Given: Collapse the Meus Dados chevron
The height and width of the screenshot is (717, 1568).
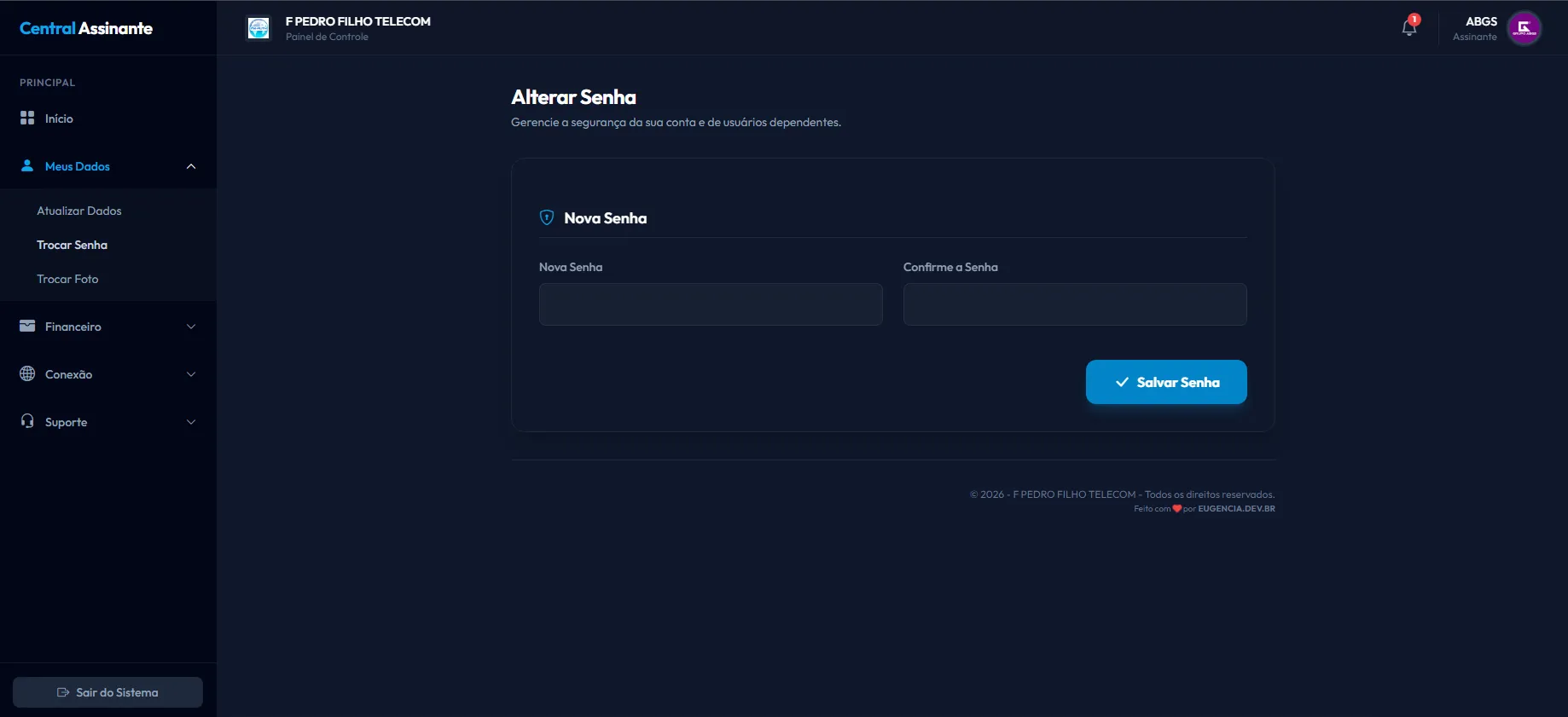Looking at the screenshot, I should click(191, 166).
